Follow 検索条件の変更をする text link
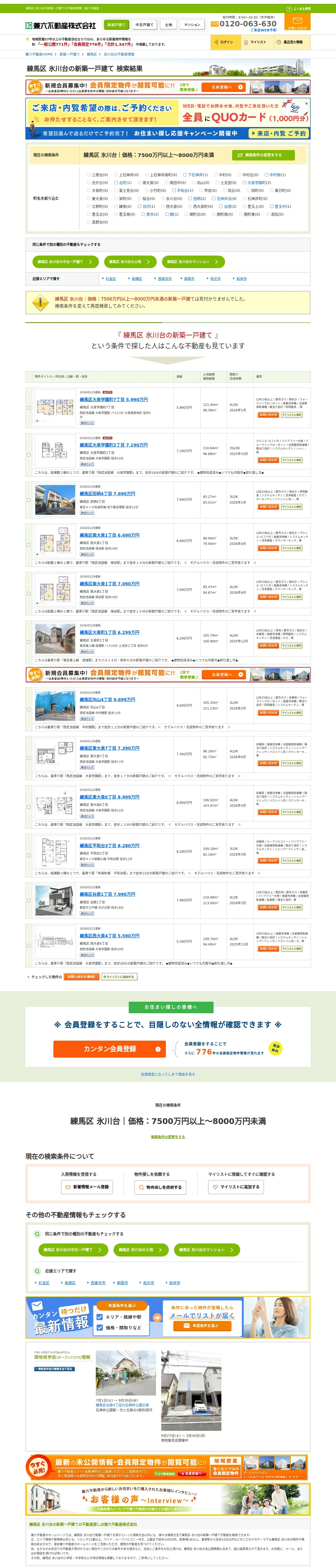This screenshot has height=1568, width=336. click(168, 1137)
